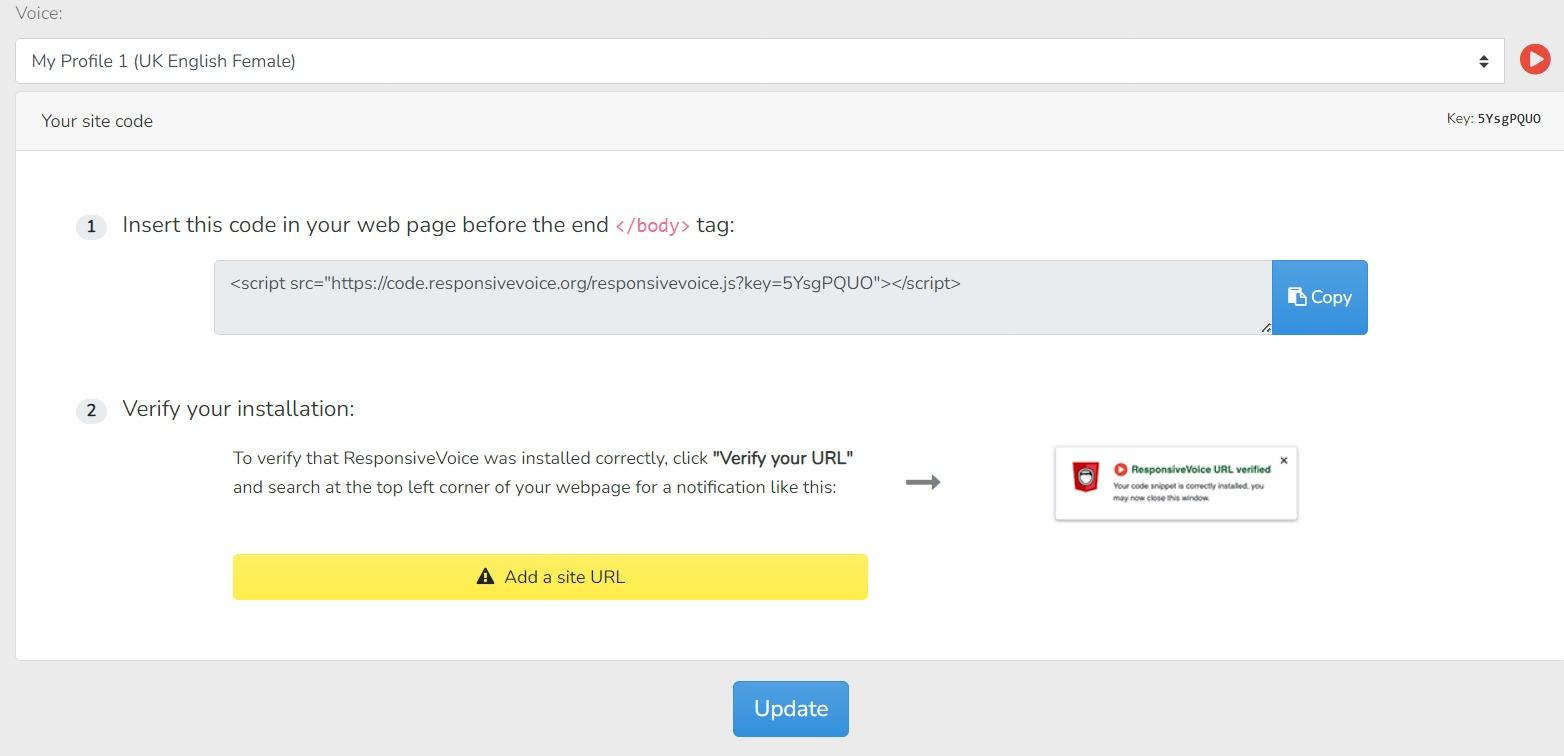
Task: Click the textarea resize handle corner
Action: [1266, 328]
